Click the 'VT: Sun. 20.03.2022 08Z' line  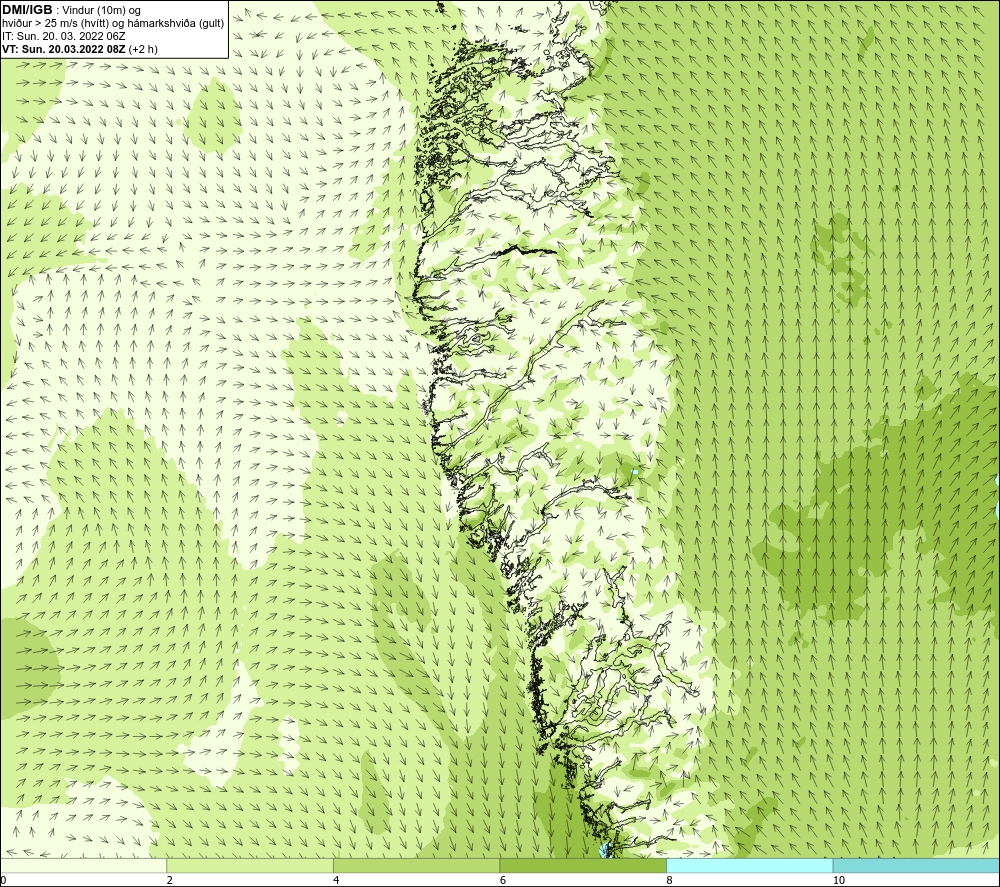pos(80,49)
